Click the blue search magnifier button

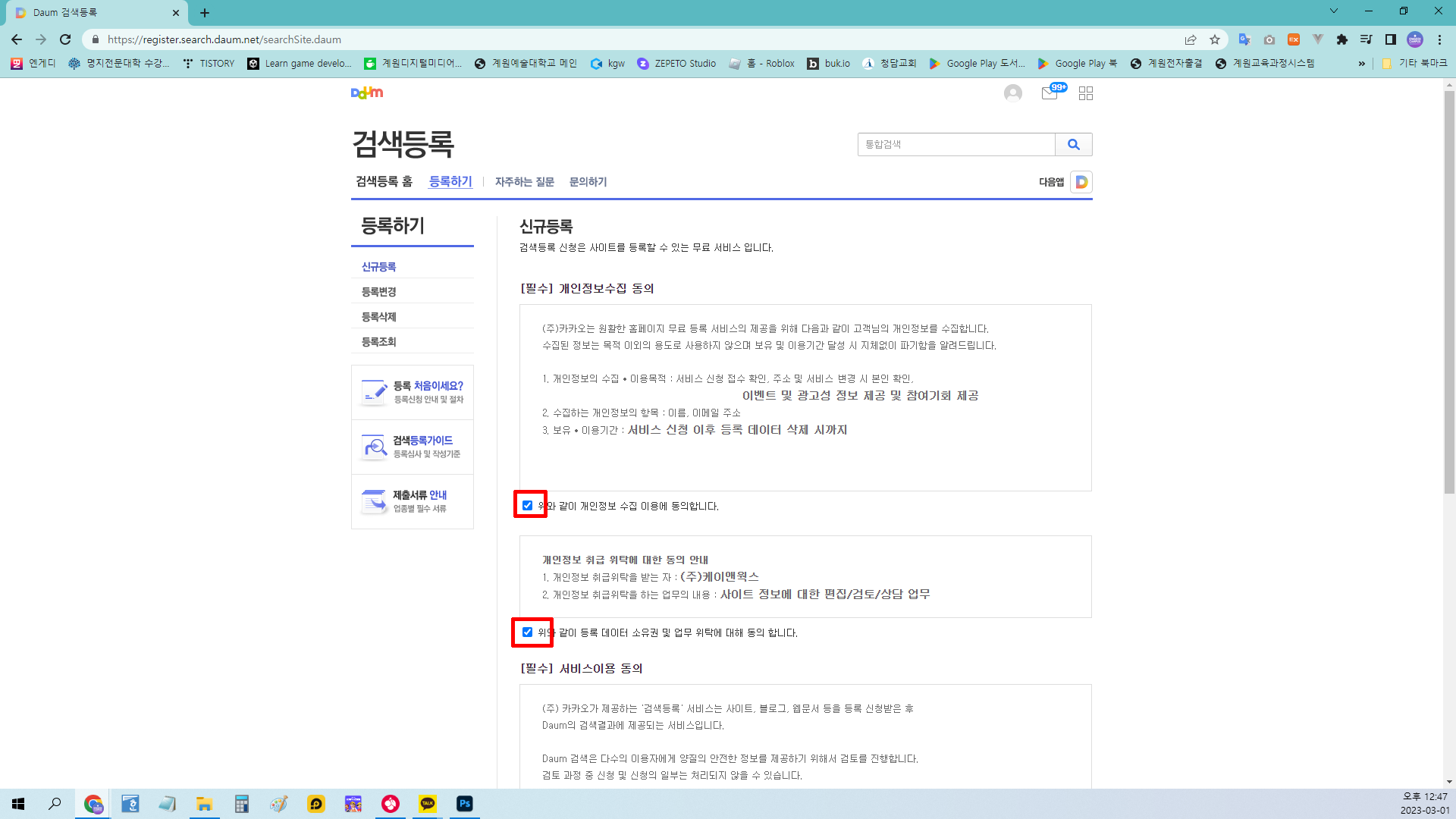1073,144
